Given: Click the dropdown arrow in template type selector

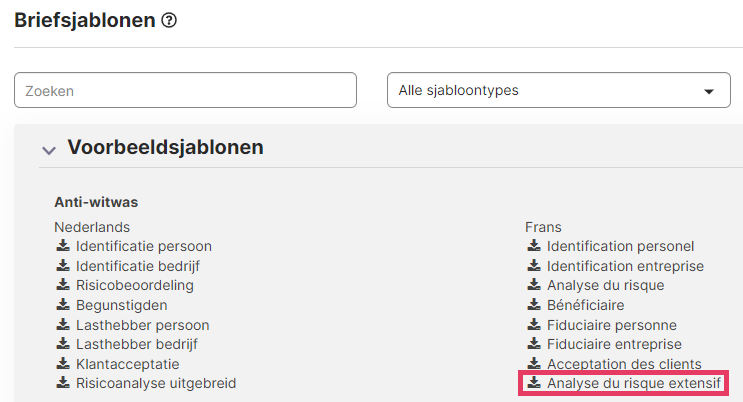Looking at the screenshot, I should (709, 91).
